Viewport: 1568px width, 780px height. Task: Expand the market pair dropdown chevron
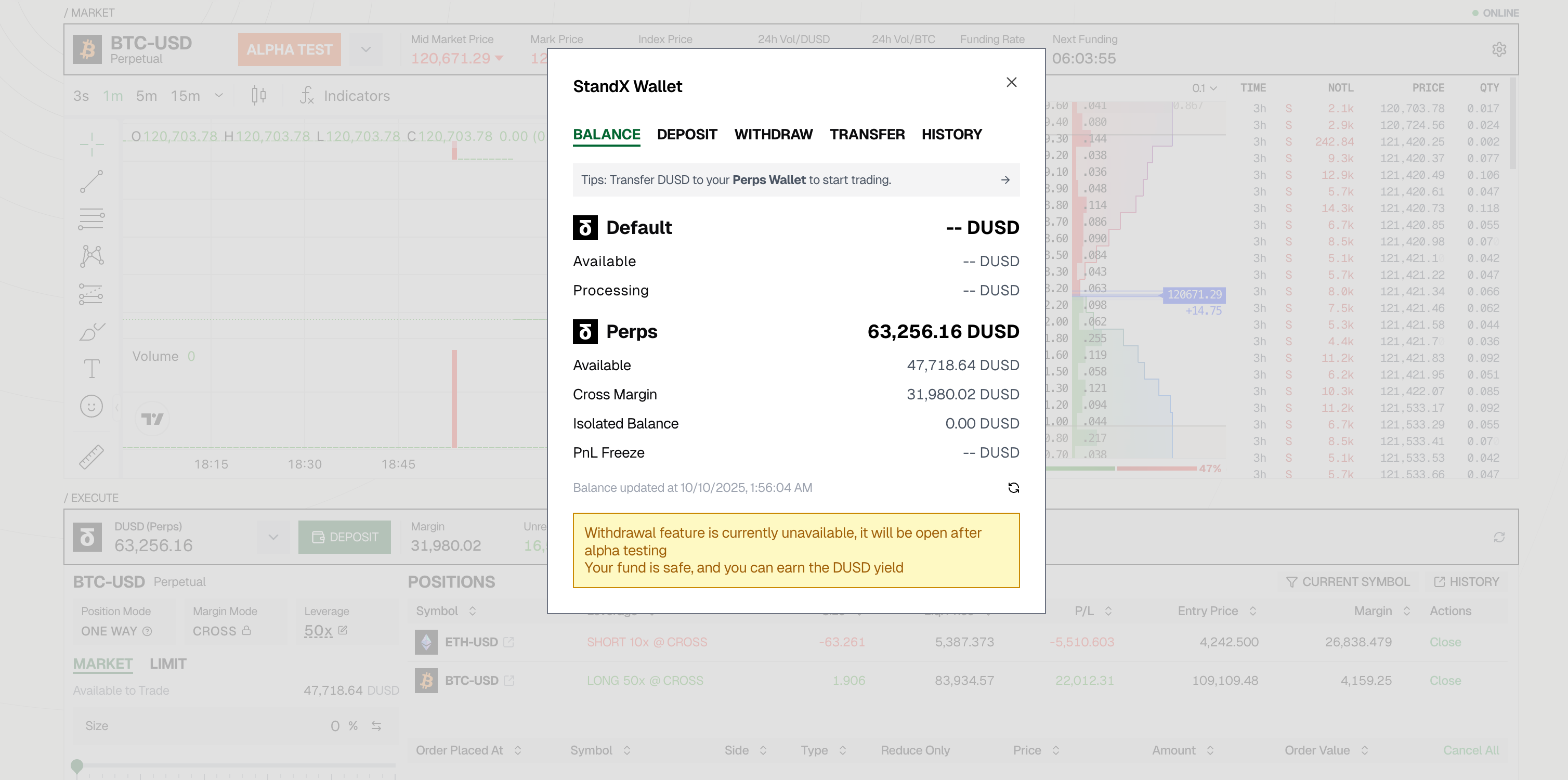366,49
